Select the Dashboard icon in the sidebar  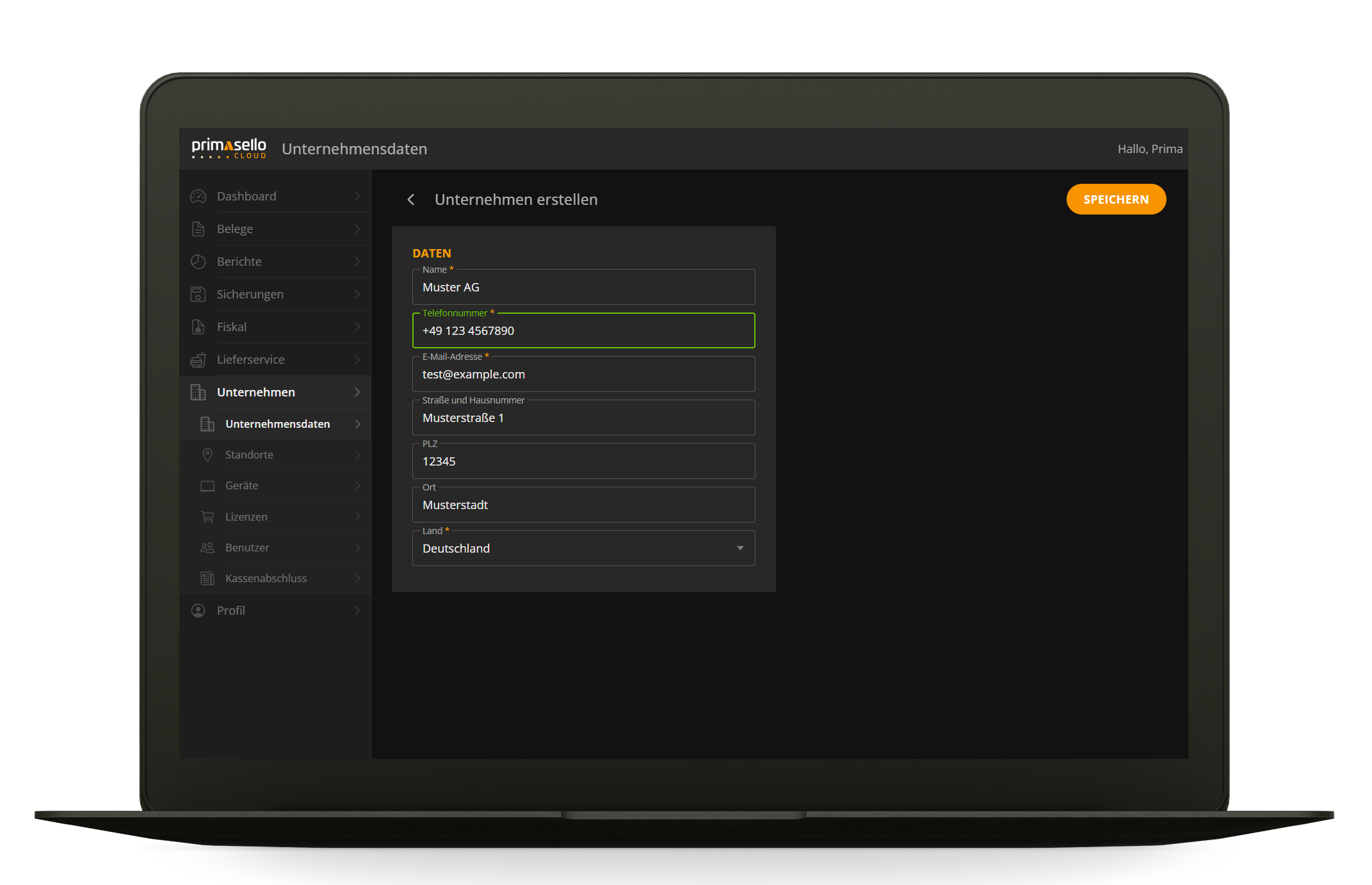198,196
